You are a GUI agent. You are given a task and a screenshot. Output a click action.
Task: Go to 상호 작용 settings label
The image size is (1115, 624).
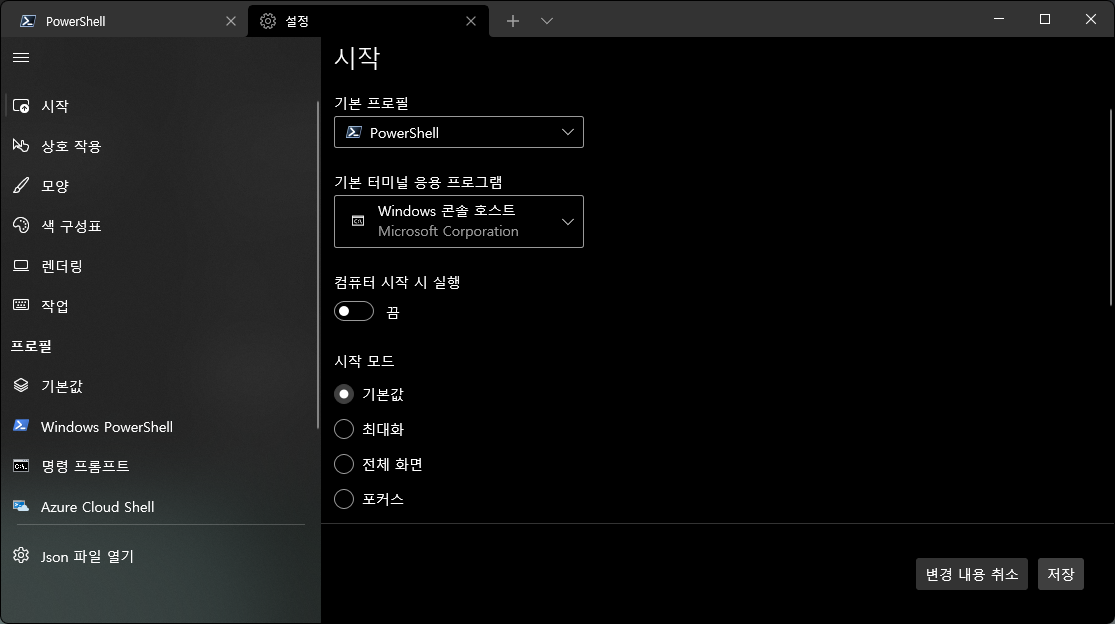pyautogui.click(x=71, y=146)
